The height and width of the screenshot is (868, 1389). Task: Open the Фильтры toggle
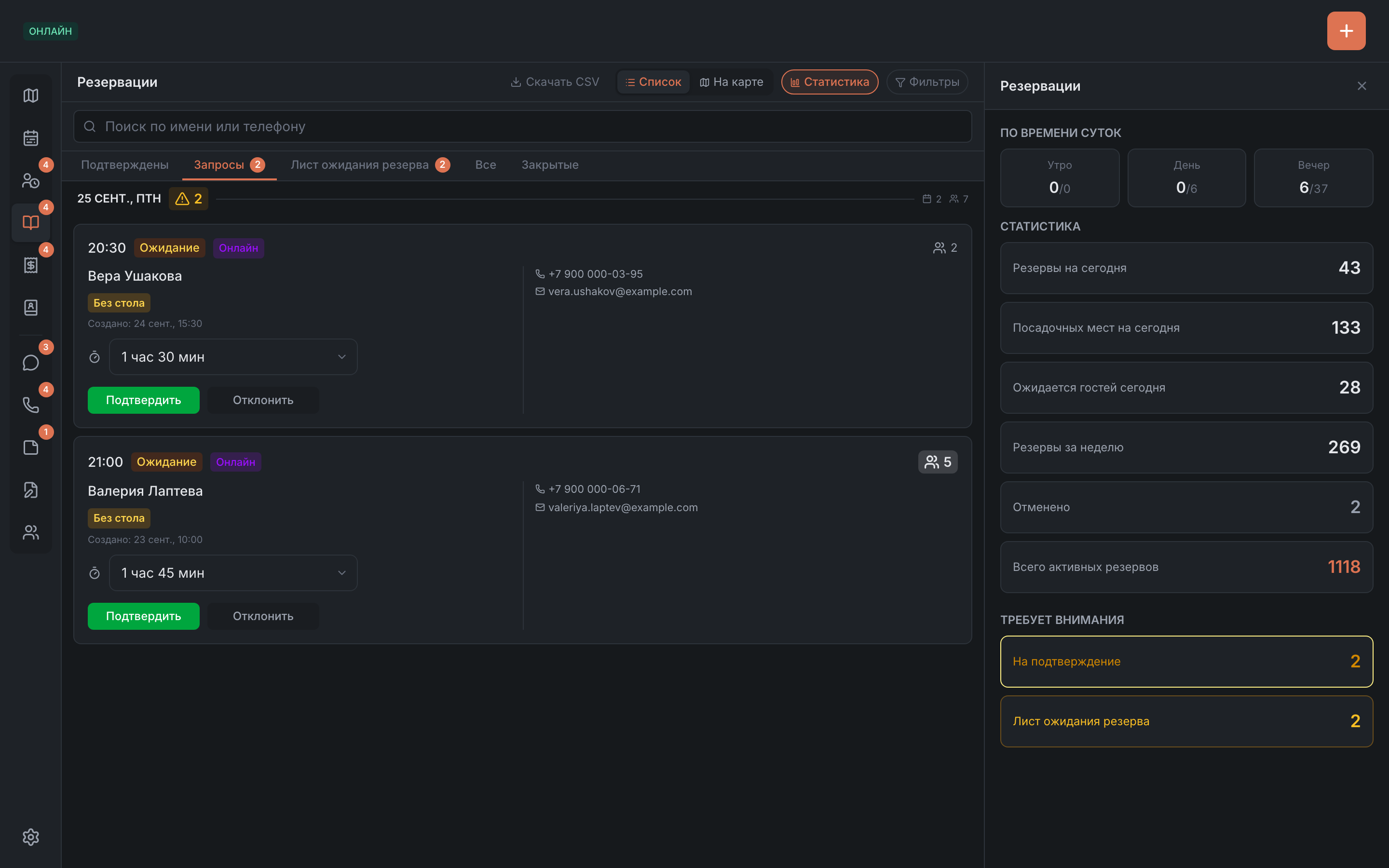[927, 82]
